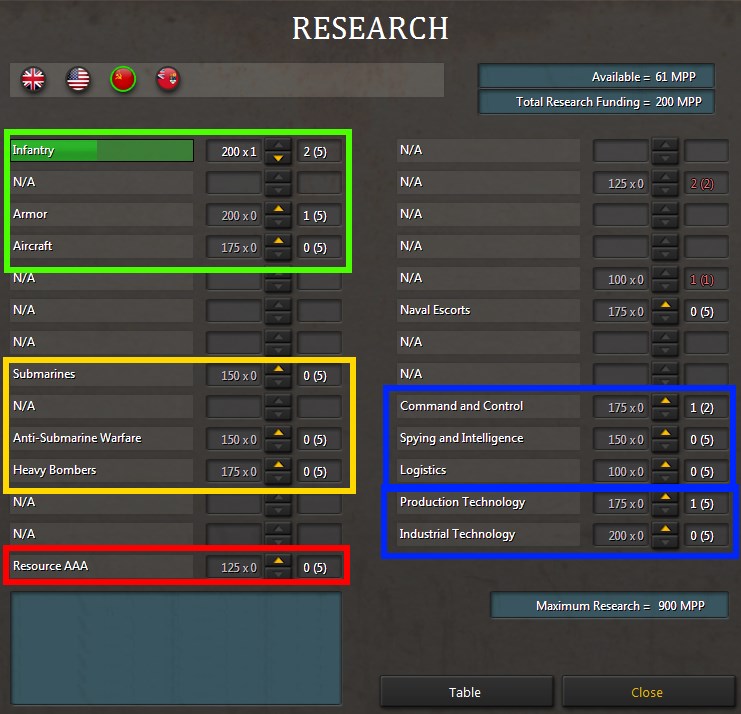Image resolution: width=741 pixels, height=714 pixels.
Task: Decrease Infantry research with down arrow
Action: pos(278,158)
